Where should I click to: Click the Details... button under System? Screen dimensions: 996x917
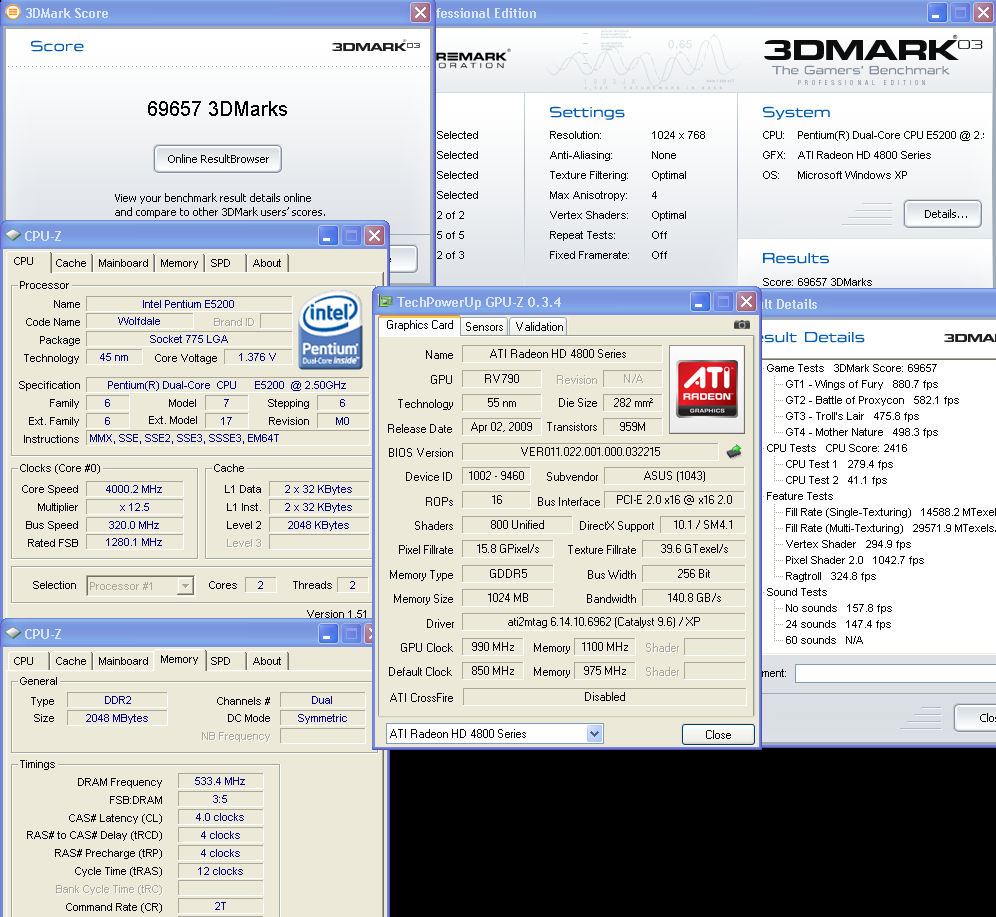pos(943,214)
